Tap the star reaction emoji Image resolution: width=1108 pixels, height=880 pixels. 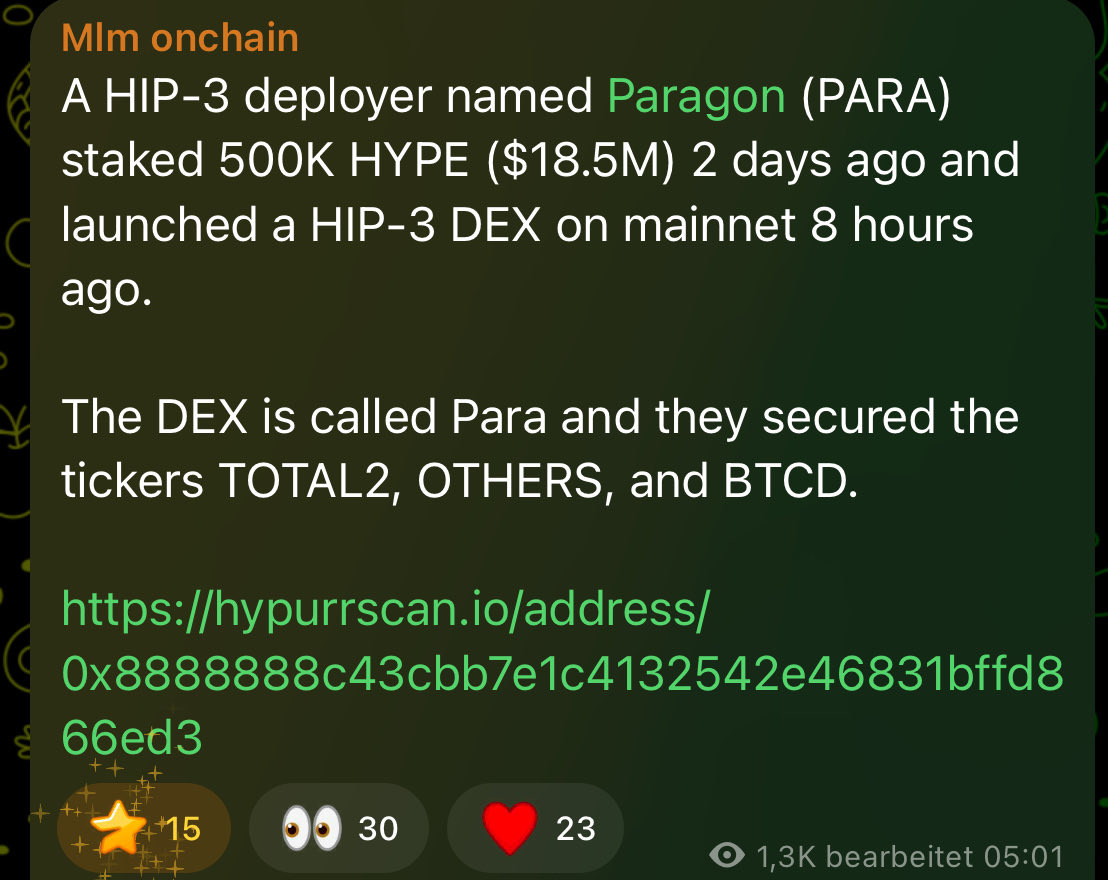click(x=118, y=828)
